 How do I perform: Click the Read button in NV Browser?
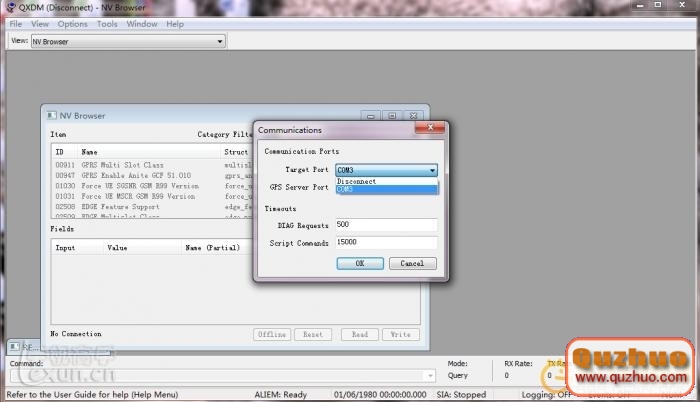(360, 335)
